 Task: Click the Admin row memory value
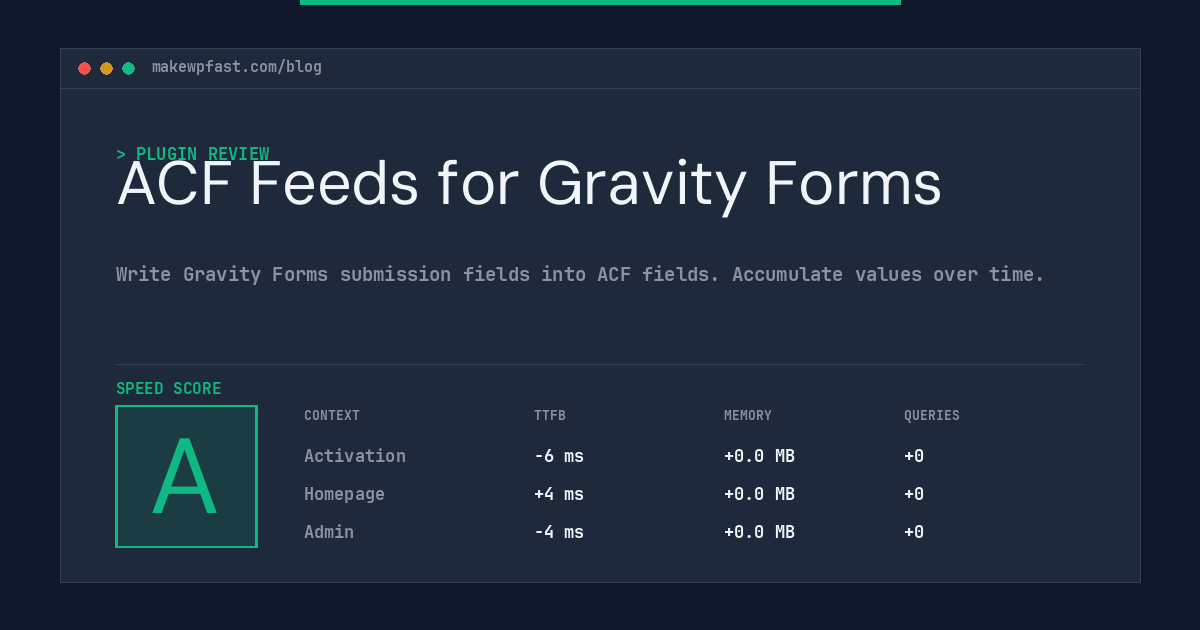(x=759, y=532)
